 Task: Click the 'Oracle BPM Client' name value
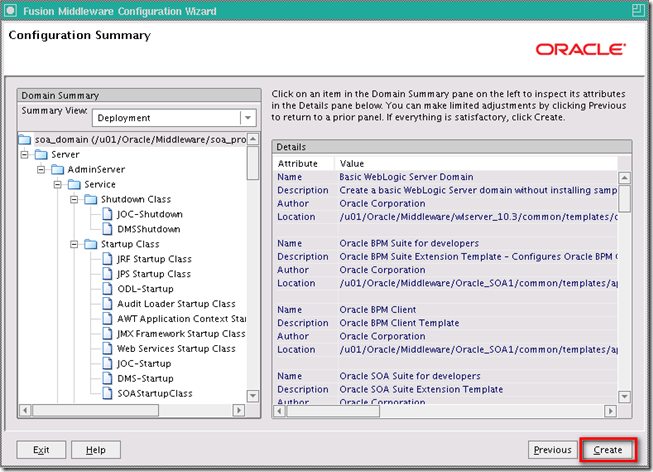tap(378, 310)
